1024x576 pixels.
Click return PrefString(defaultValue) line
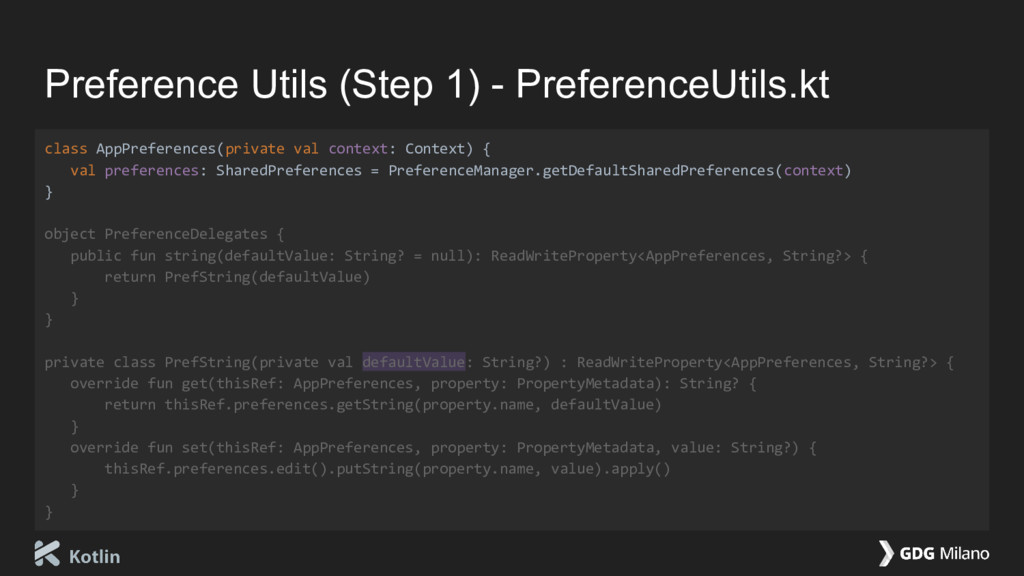pos(237,277)
